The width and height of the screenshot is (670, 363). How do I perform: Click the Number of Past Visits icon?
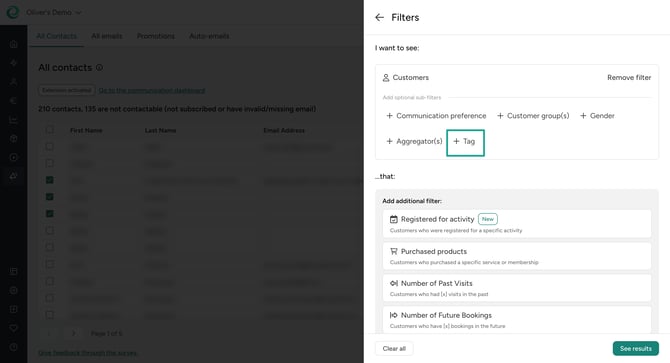(394, 283)
